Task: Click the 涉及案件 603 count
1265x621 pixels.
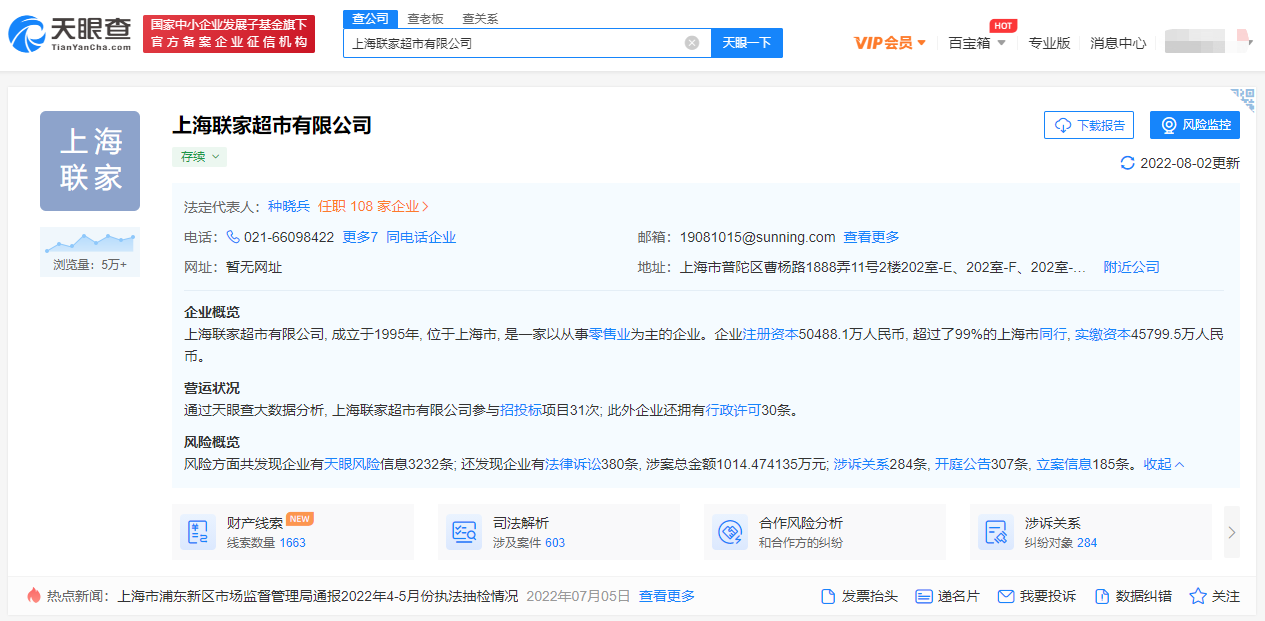Action: [x=529, y=543]
